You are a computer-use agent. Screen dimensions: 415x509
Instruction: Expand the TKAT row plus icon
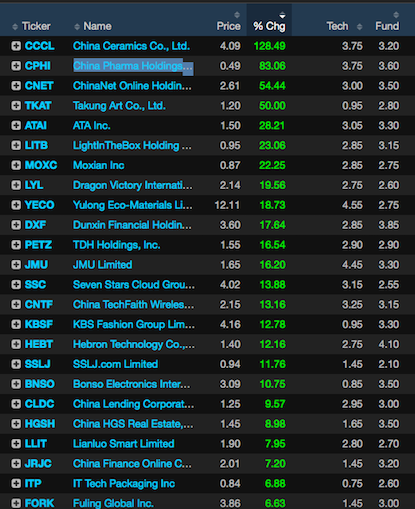pos(16,106)
